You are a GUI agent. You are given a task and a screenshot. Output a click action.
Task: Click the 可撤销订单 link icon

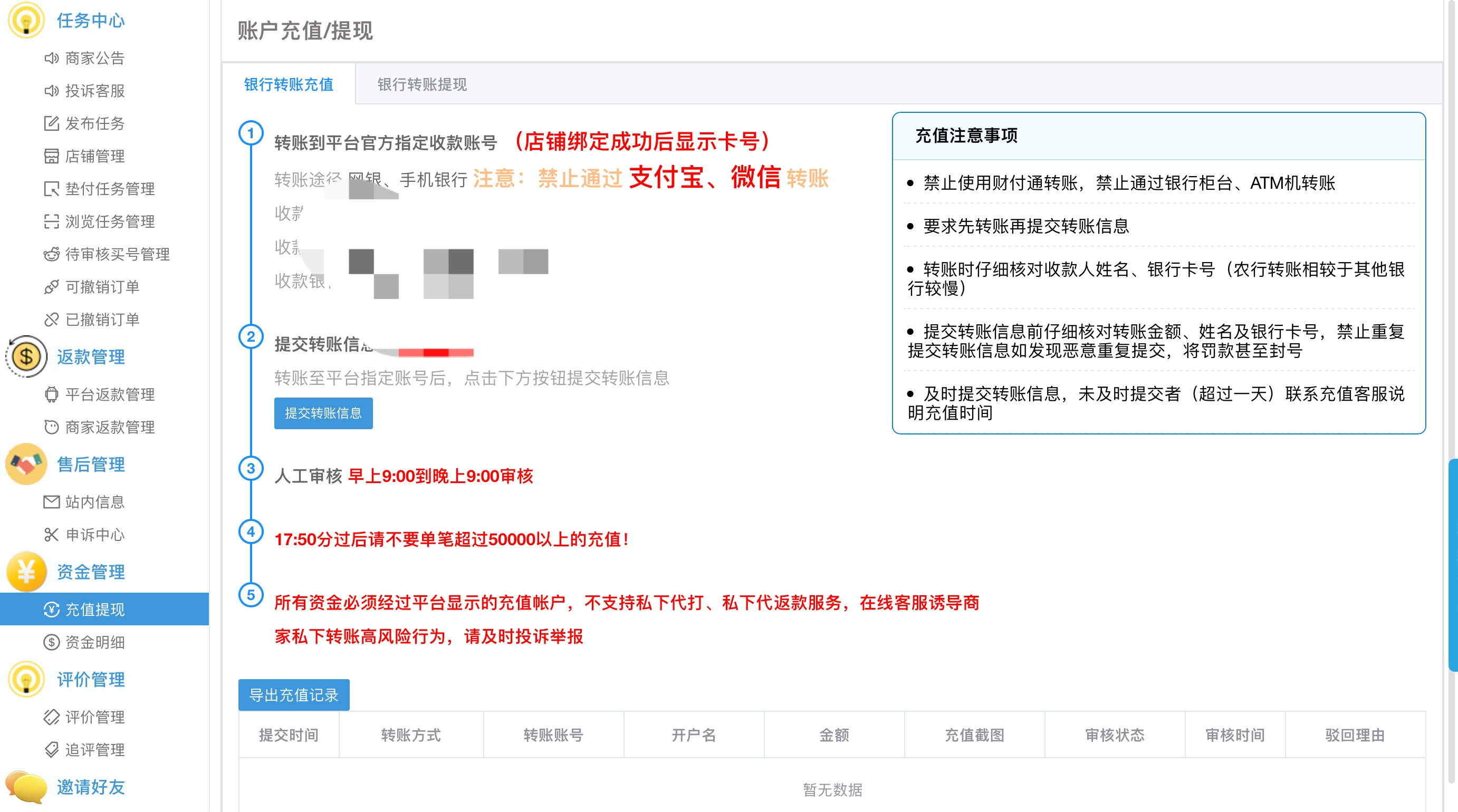pyautogui.click(x=52, y=287)
